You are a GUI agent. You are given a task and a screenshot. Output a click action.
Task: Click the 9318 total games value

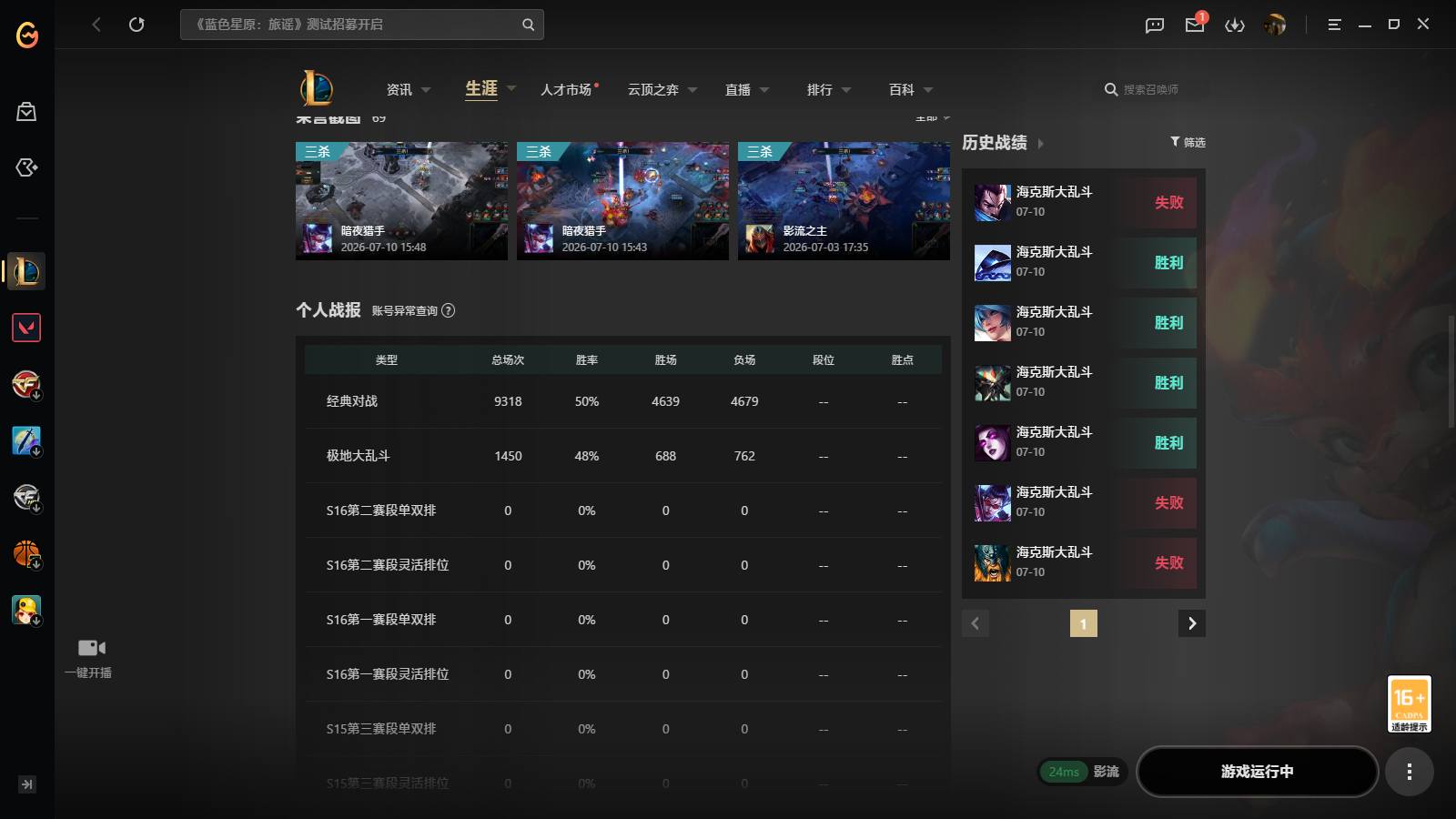click(508, 401)
